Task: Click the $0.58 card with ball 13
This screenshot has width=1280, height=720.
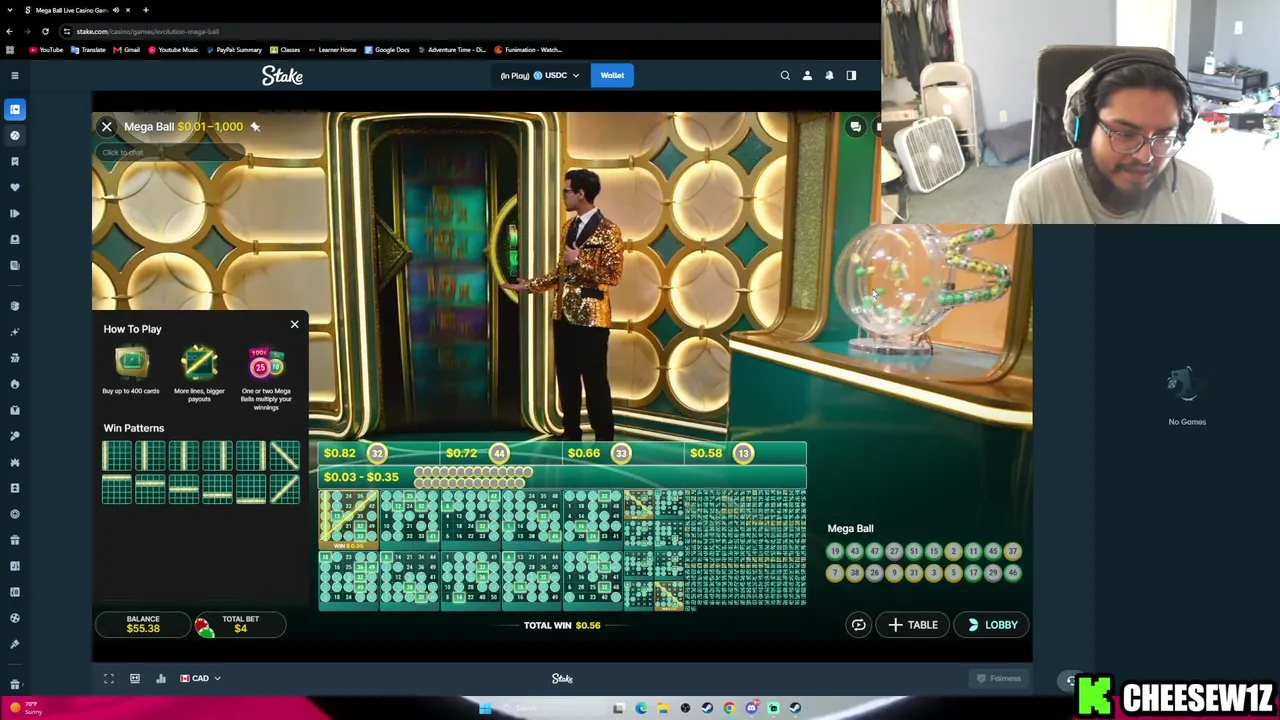Action: (745, 453)
